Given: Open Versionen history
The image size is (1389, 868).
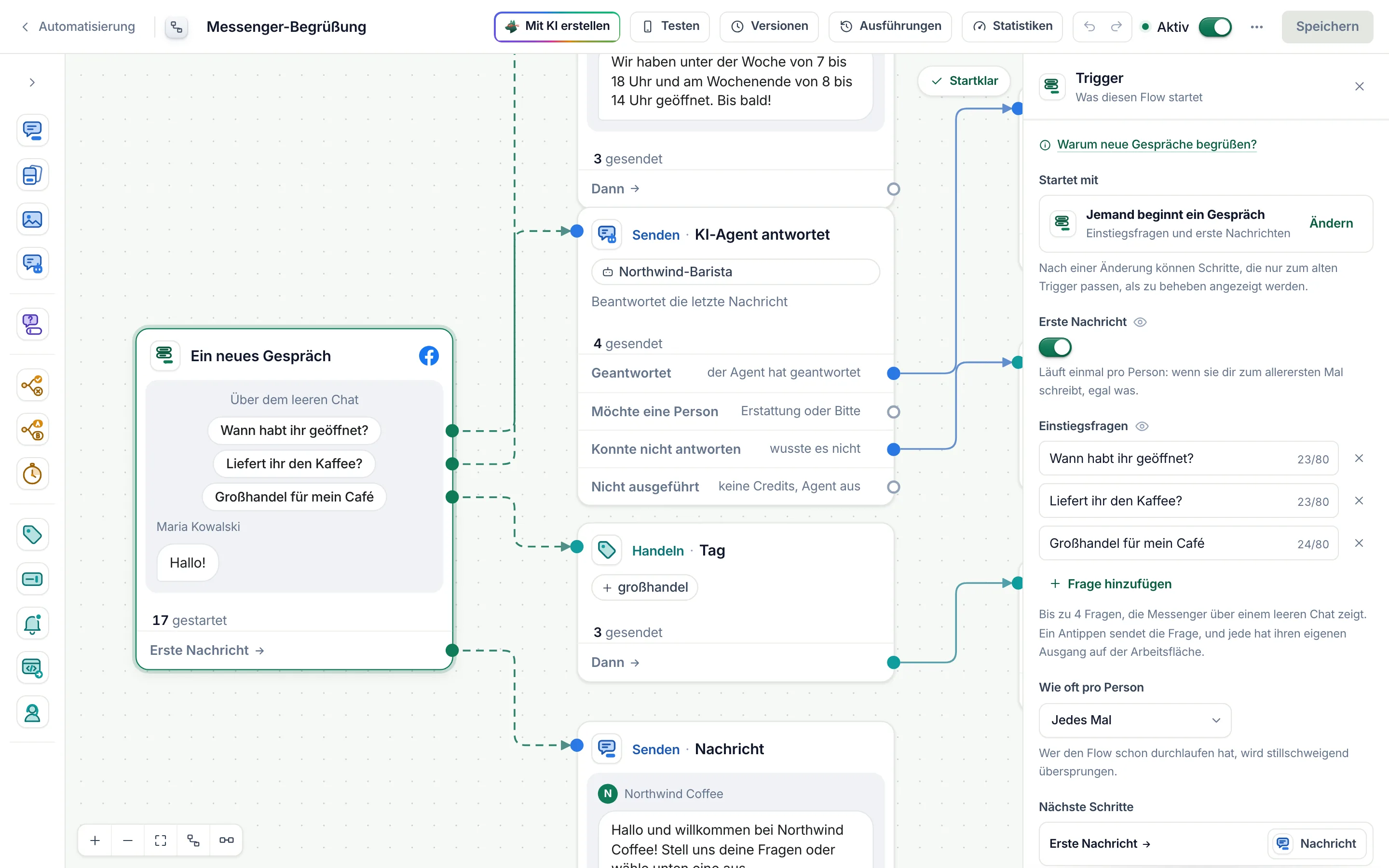Looking at the screenshot, I should click(769, 27).
